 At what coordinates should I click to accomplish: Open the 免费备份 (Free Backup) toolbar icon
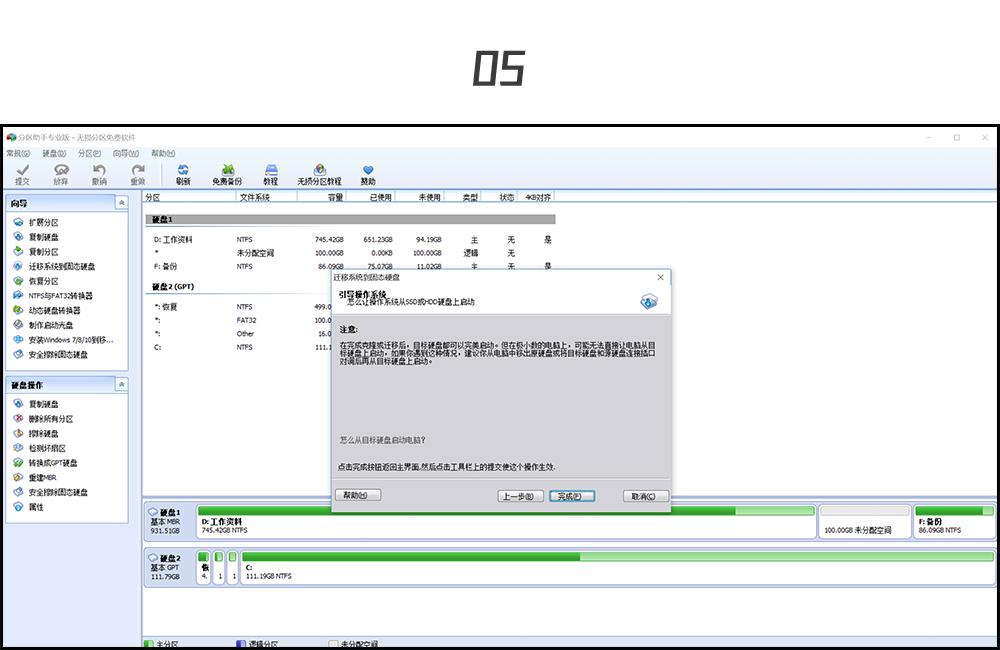click(227, 172)
